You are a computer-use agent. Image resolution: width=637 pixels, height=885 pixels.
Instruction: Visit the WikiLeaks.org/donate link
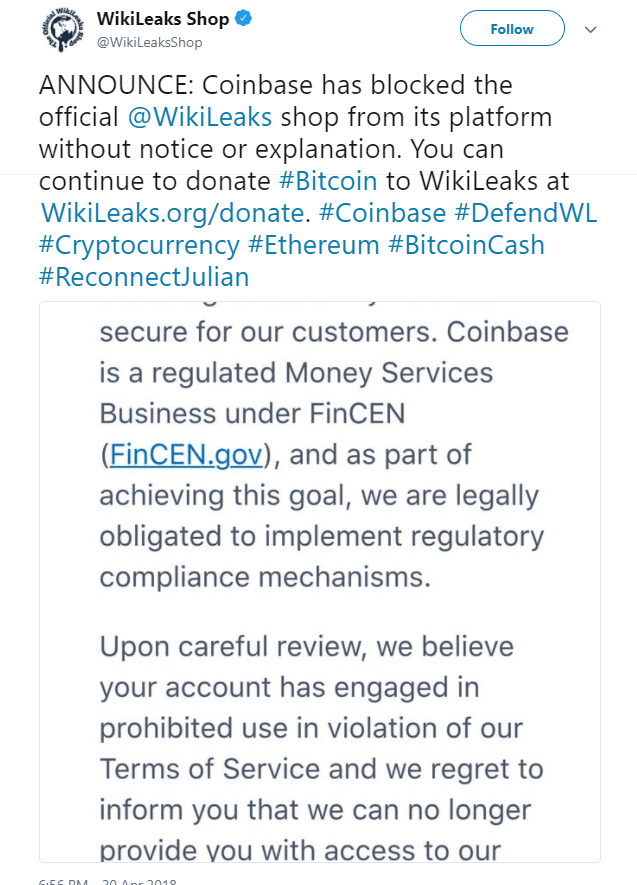[169, 213]
